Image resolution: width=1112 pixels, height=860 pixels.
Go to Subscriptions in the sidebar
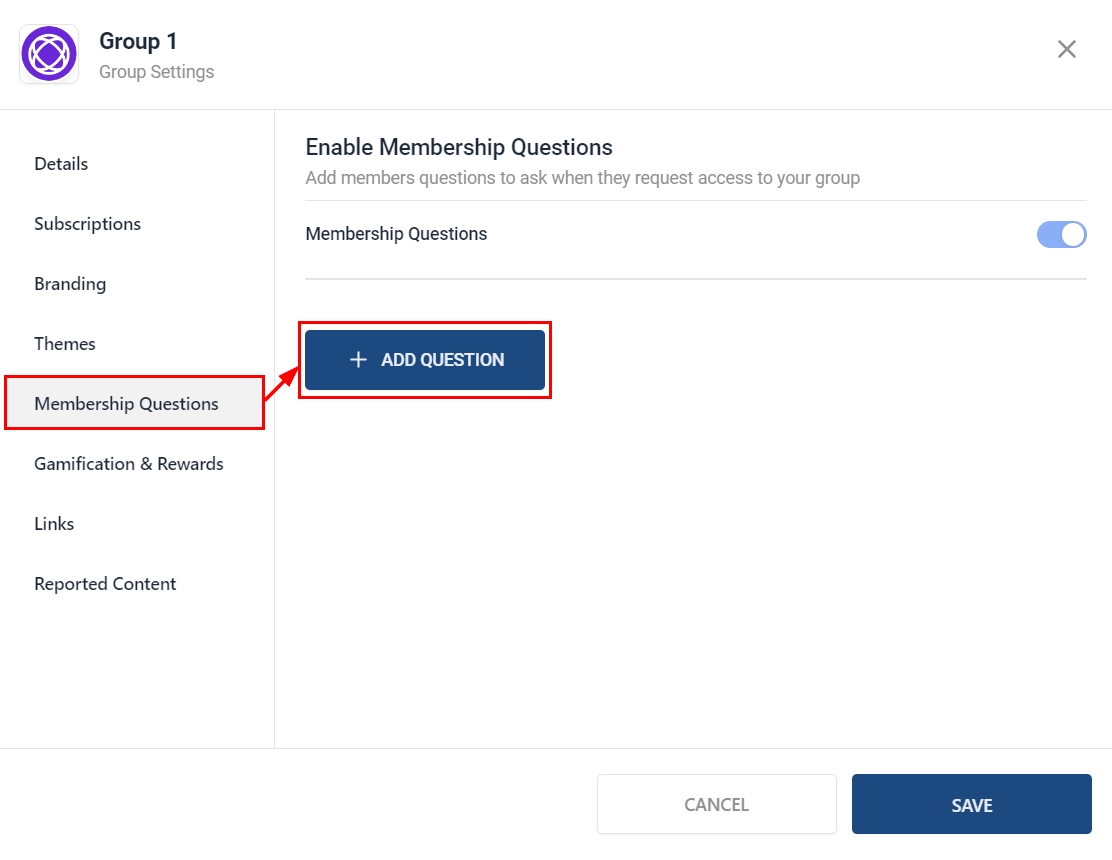[x=87, y=224]
